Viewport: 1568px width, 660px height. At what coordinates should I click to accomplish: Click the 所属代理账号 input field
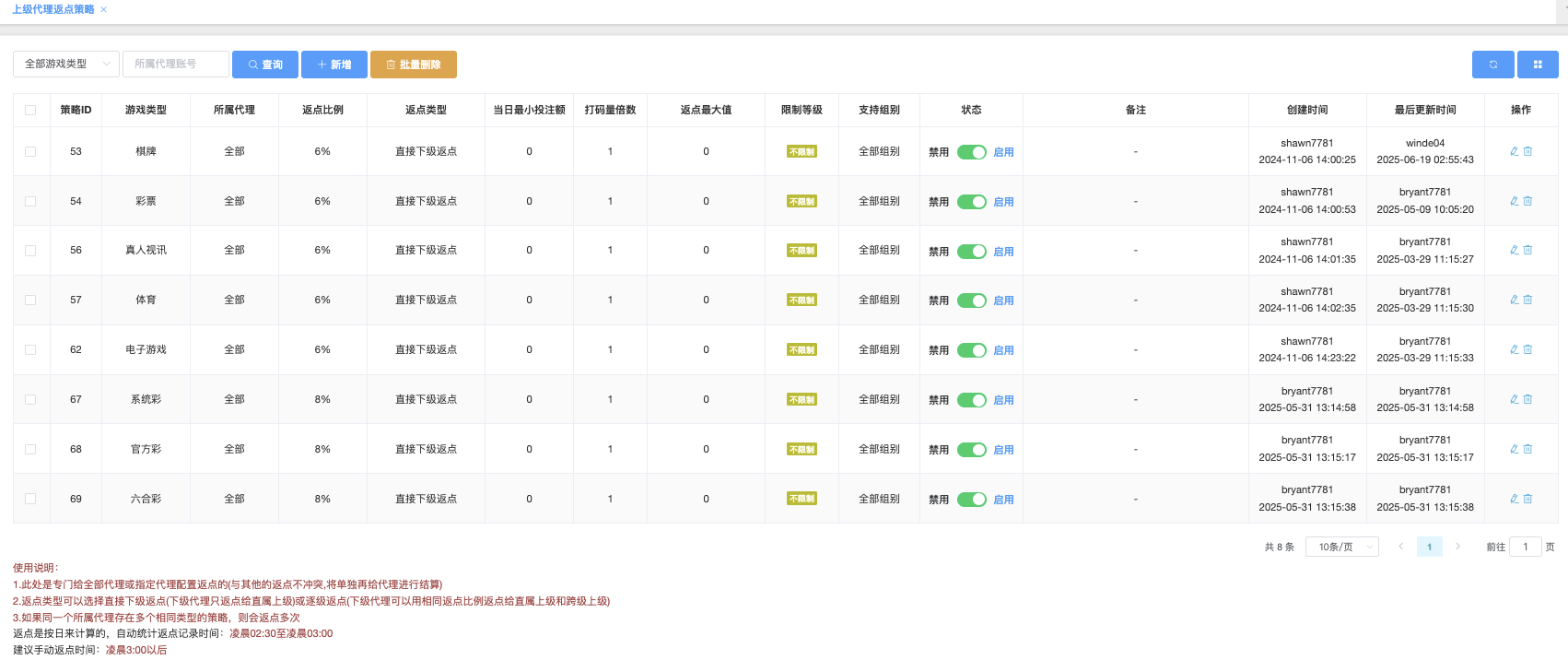coord(175,65)
